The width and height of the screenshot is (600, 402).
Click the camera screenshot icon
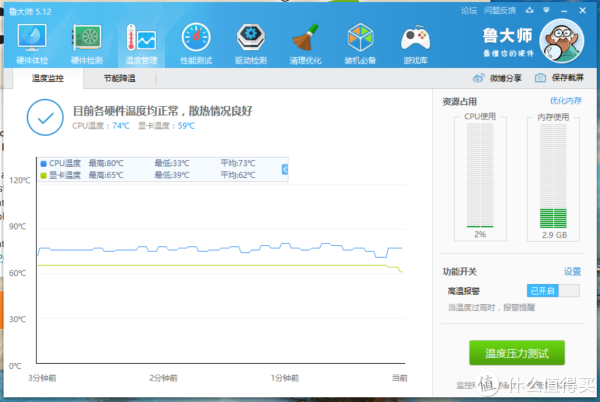540,78
